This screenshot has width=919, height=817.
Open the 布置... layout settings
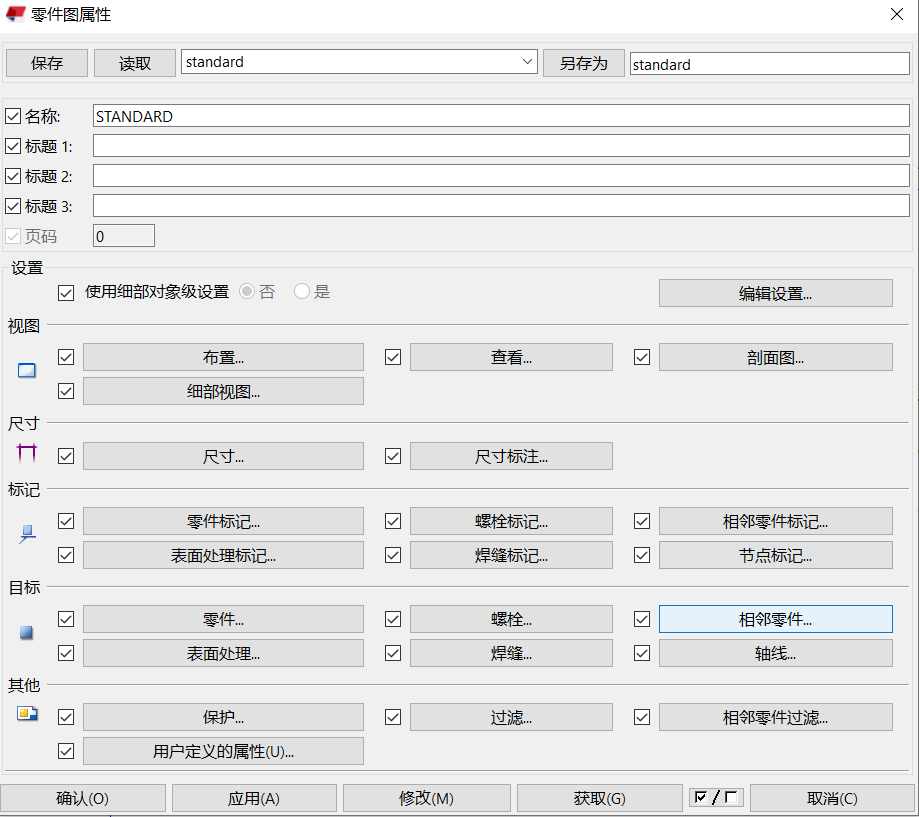[223, 357]
